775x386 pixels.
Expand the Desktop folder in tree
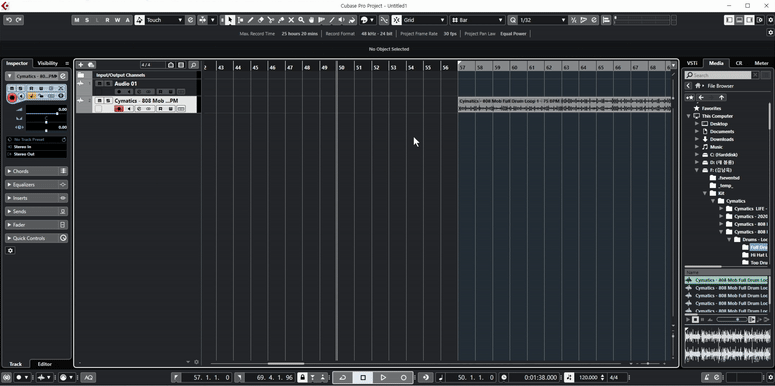[697, 124]
